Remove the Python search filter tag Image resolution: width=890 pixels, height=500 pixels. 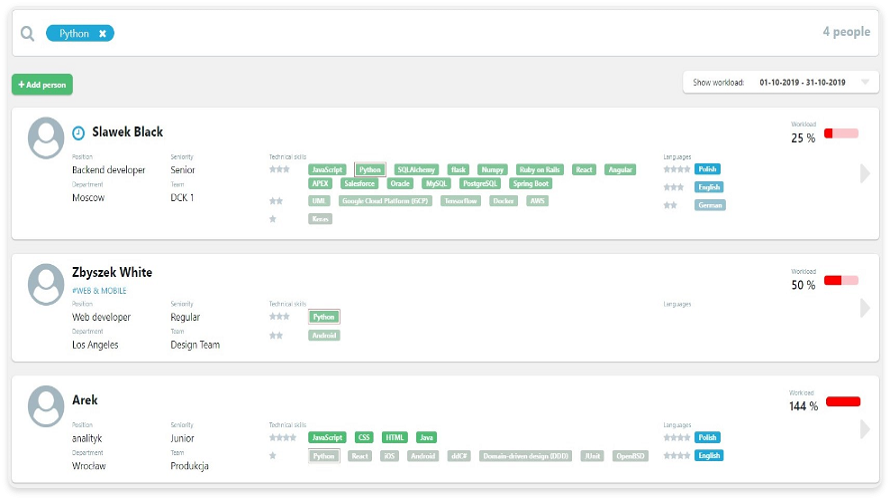pos(102,34)
